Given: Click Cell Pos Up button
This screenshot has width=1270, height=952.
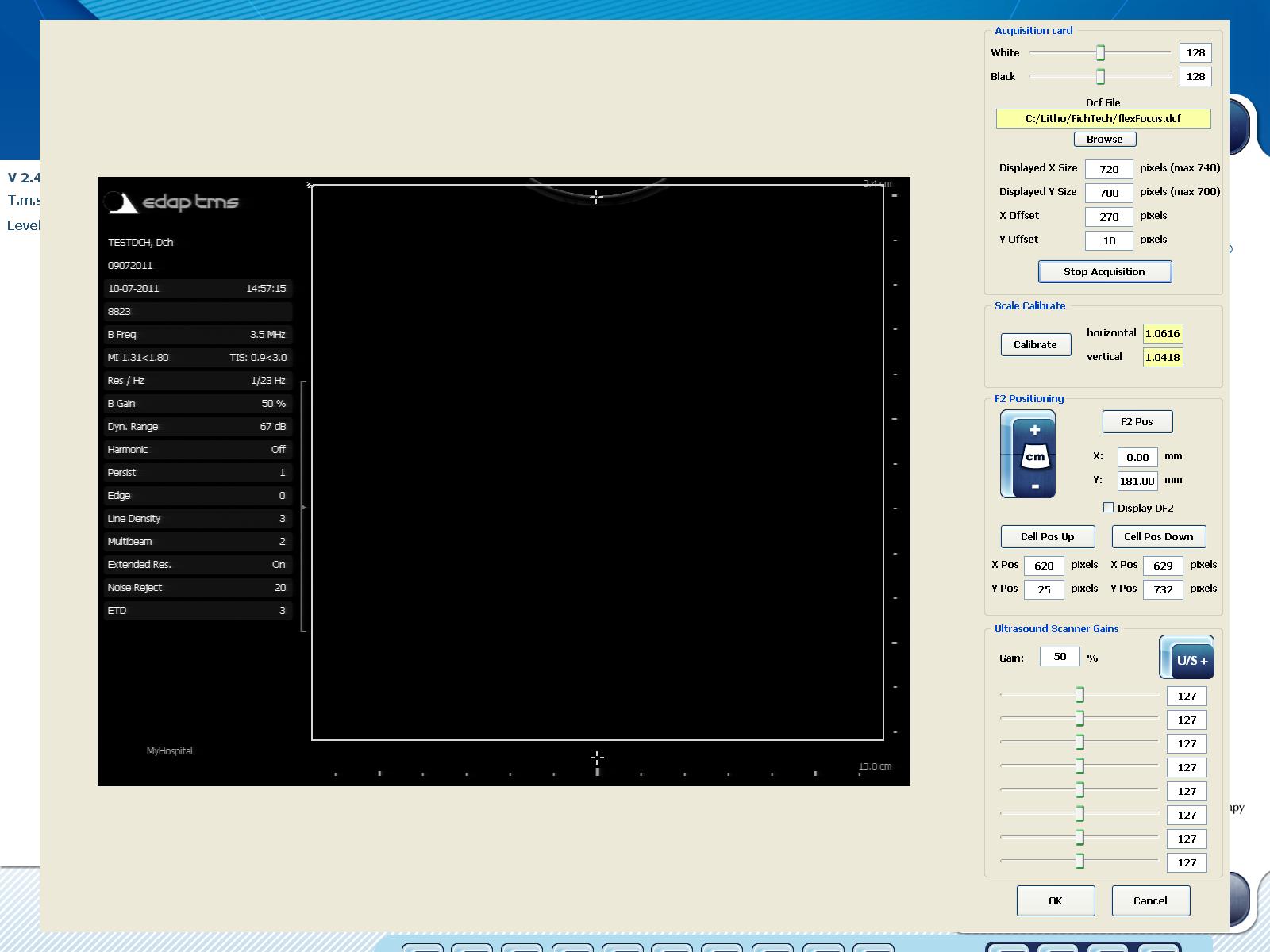Looking at the screenshot, I should [1048, 536].
